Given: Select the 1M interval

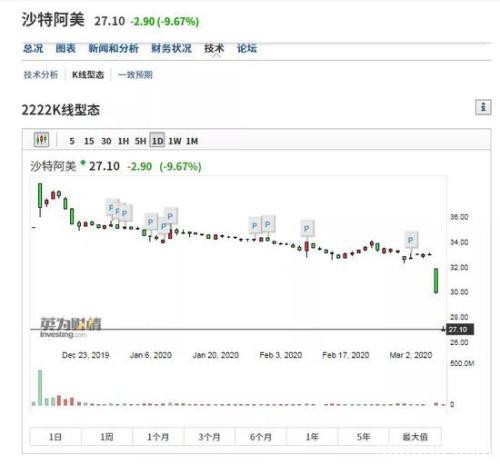Looking at the screenshot, I should [192, 141].
